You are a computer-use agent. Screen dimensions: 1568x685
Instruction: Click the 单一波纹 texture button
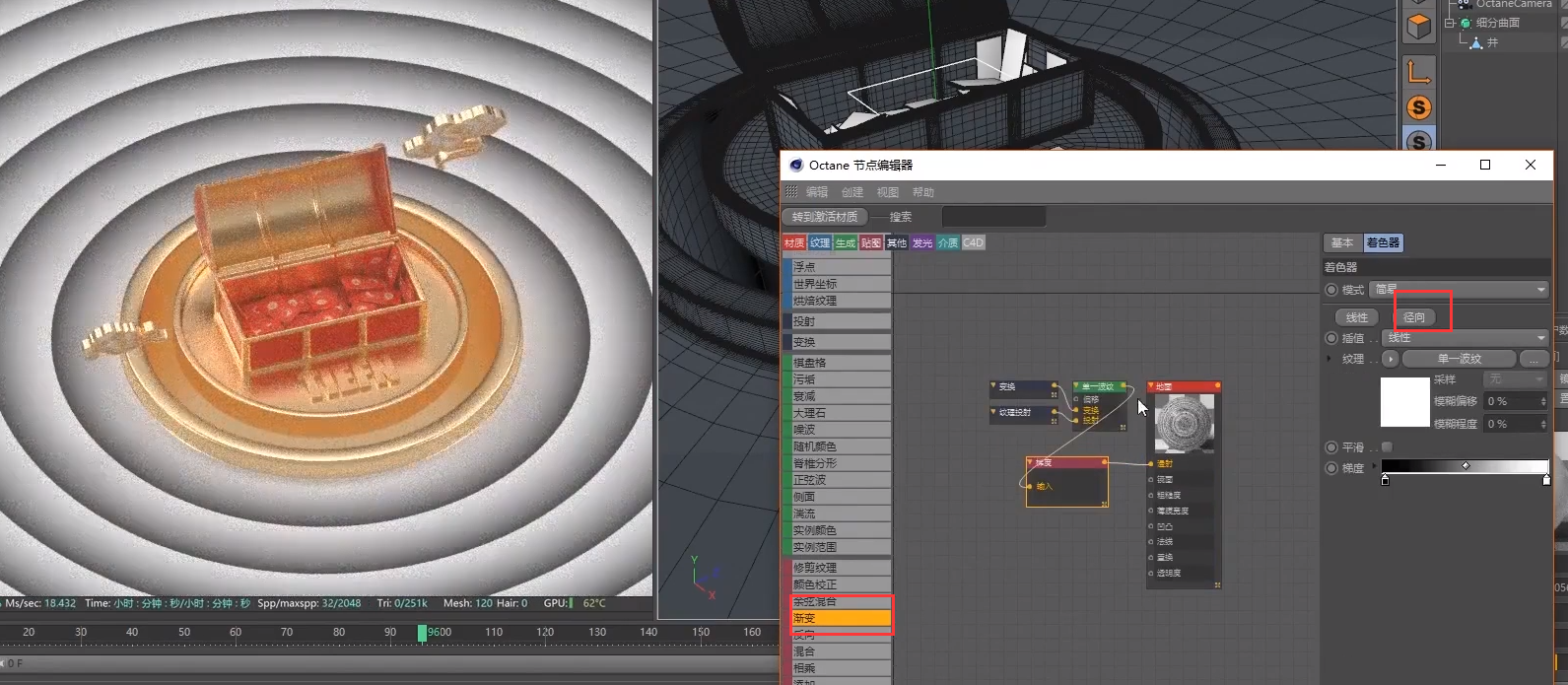pyautogui.click(x=1460, y=359)
